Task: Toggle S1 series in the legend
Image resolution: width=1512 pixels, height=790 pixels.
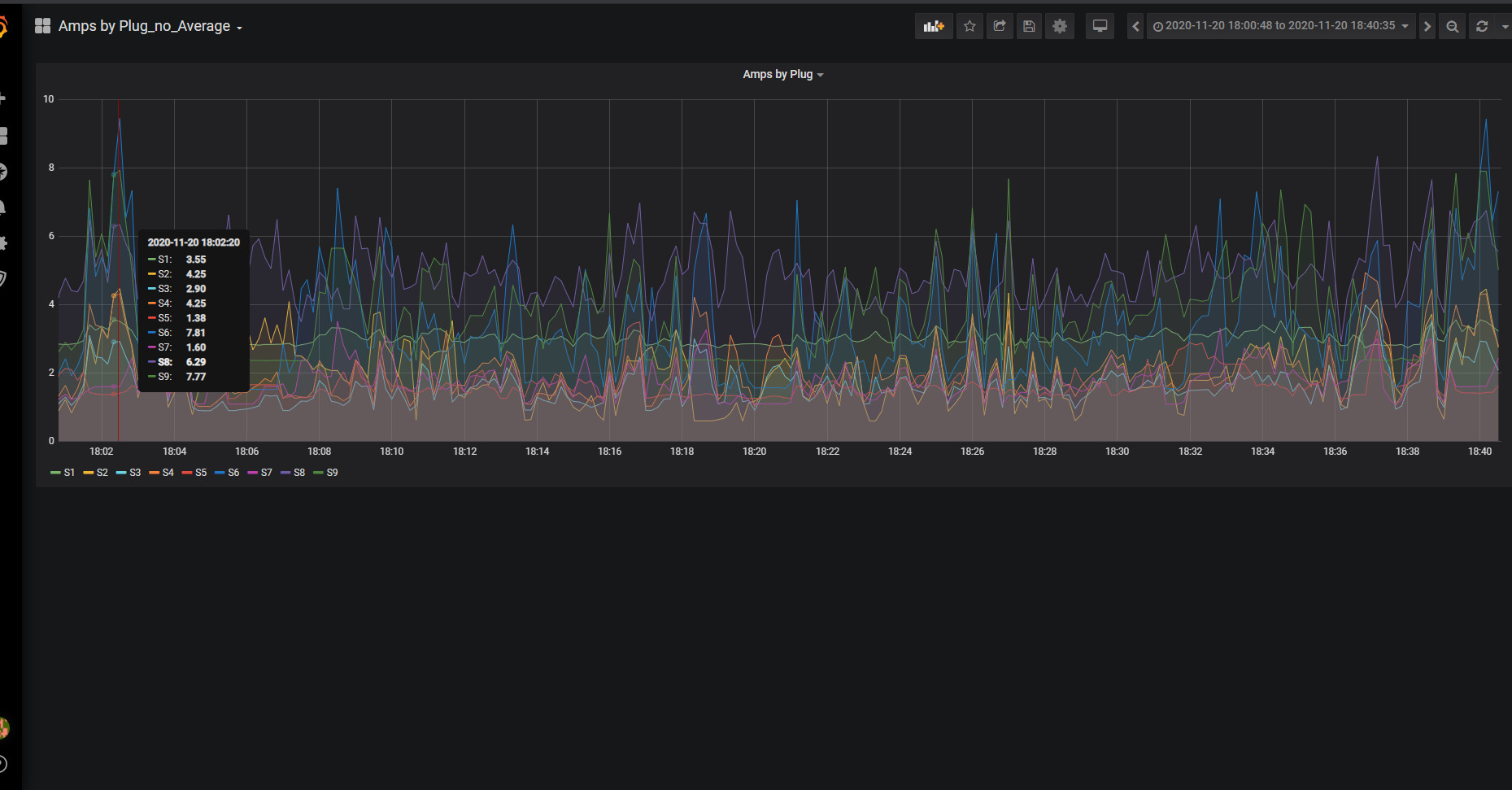Action: coord(68,473)
